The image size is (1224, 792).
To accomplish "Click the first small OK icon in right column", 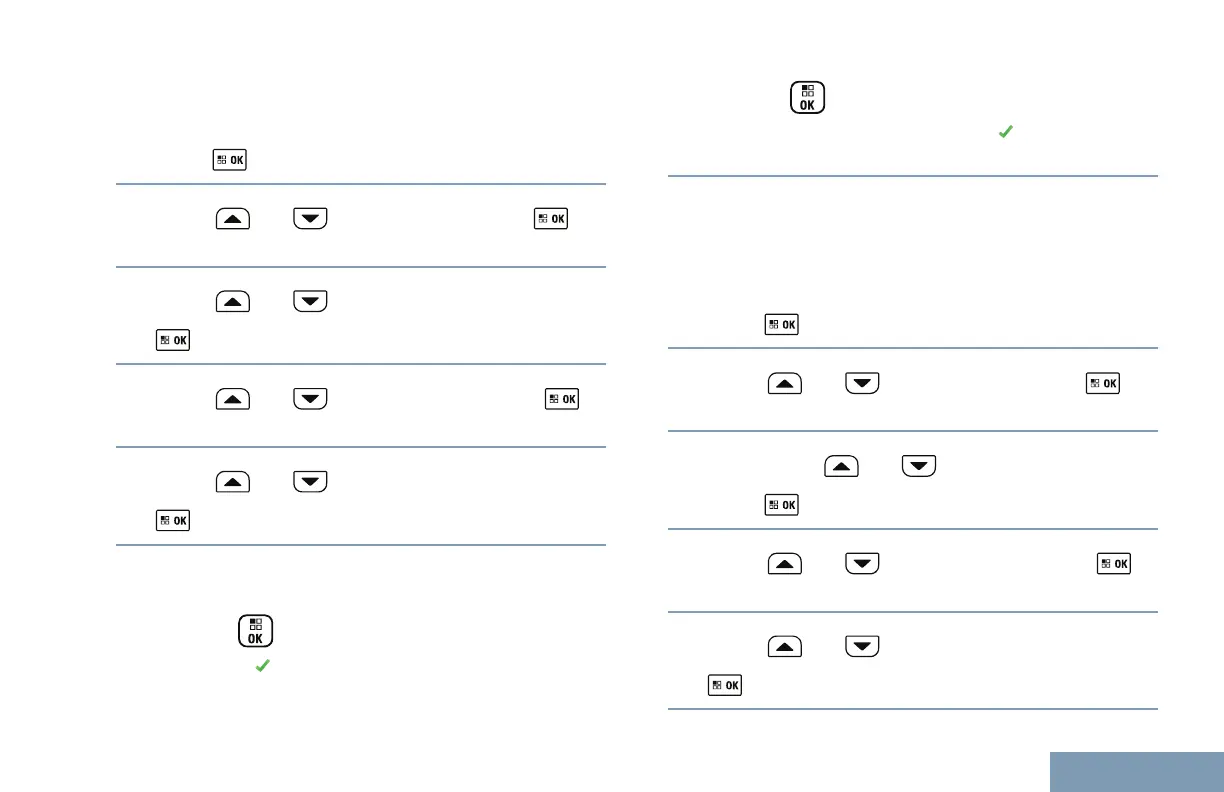I will [782, 324].
